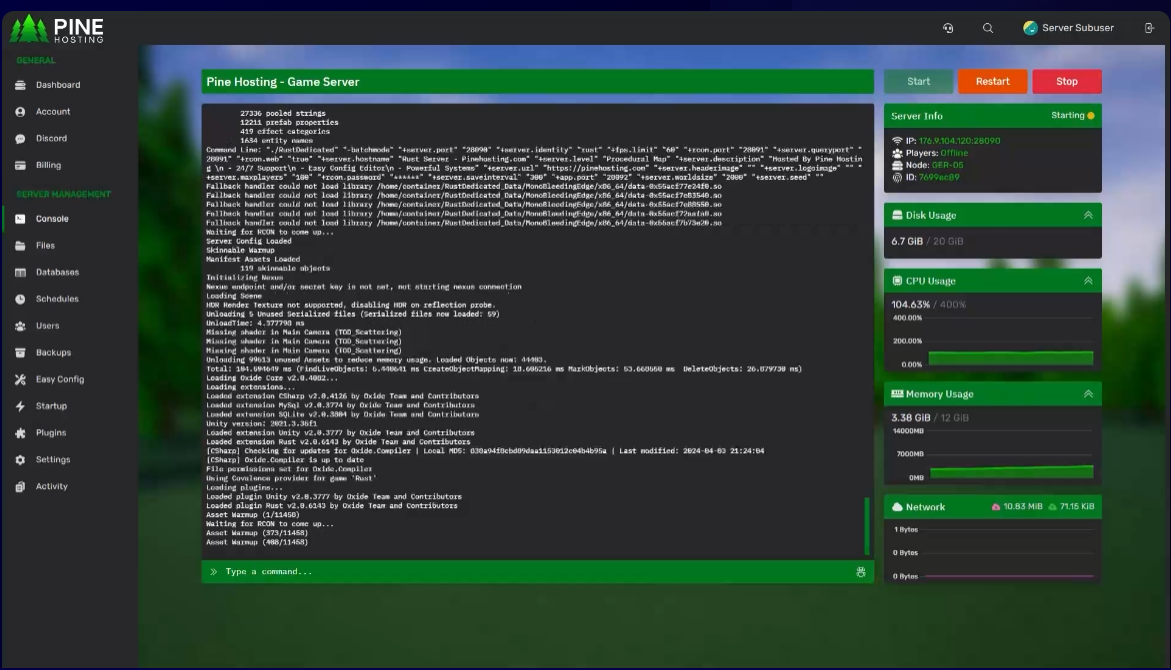
Task: Select the Console terminal icon
Action: pyautogui.click(x=20, y=219)
